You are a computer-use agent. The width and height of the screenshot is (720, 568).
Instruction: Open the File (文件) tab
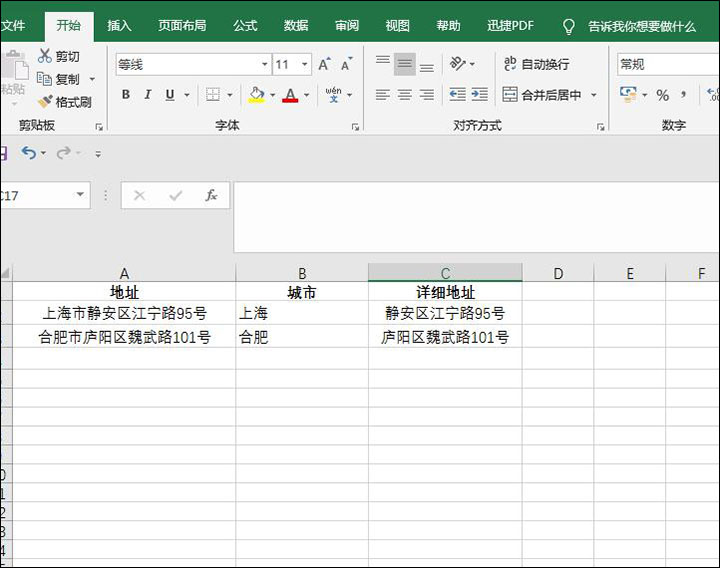[x=13, y=26]
